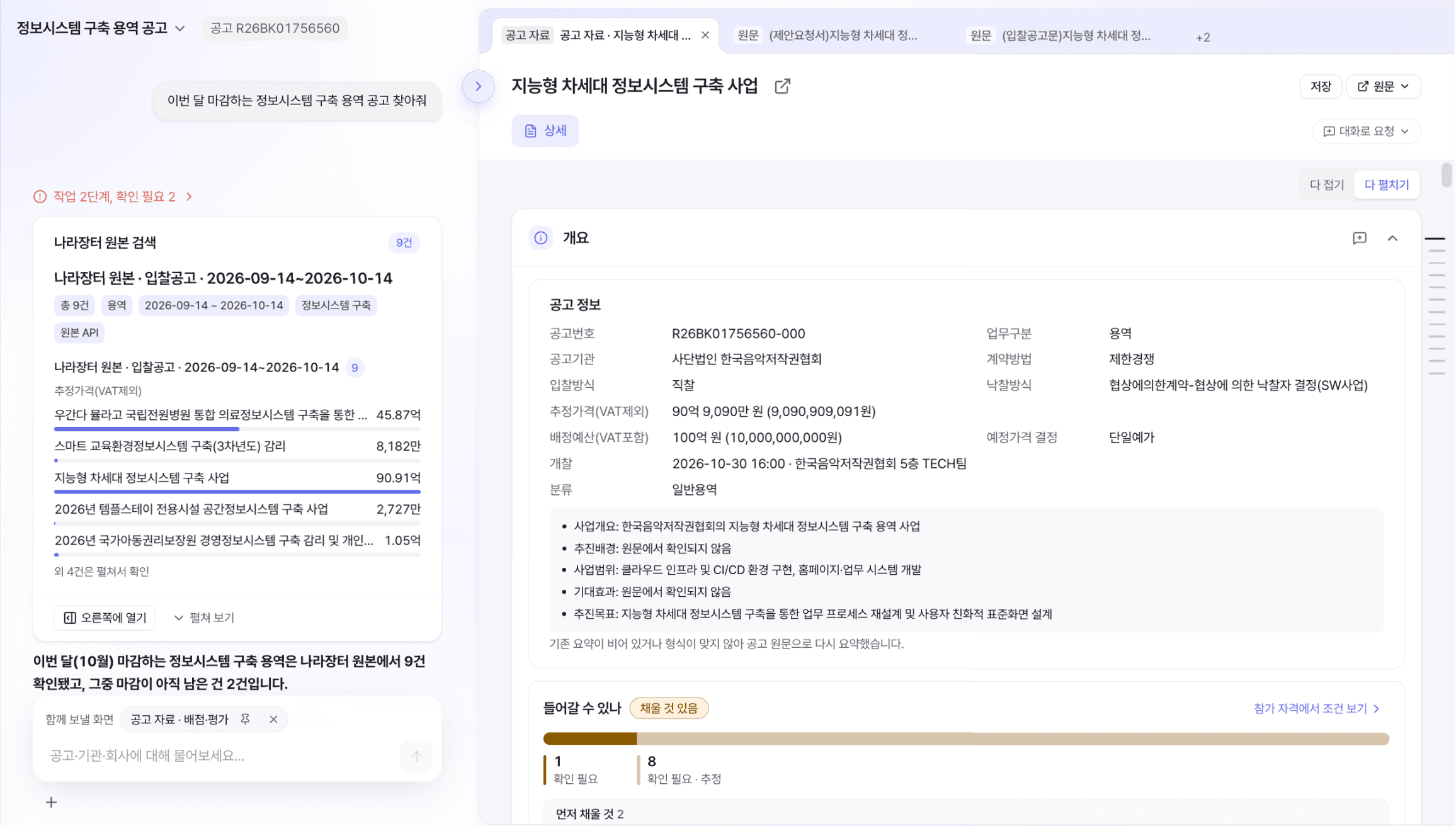Send the message with the arrow button
Screen dimensions: 1456x826
coord(416,755)
